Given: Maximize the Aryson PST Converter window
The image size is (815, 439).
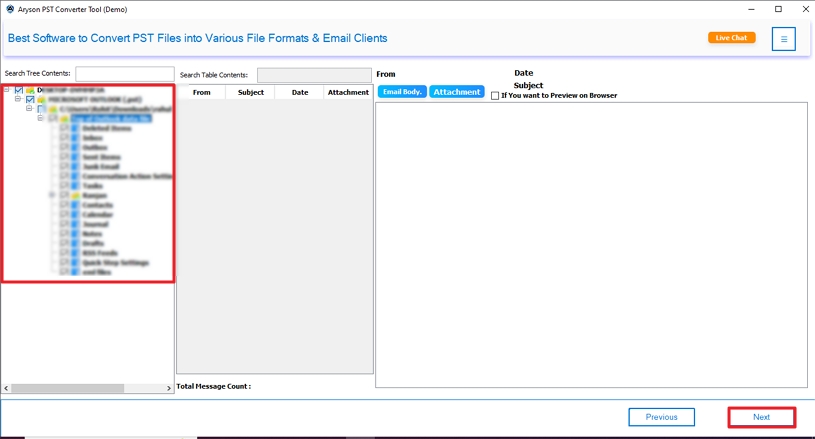Looking at the screenshot, I should (778, 9).
